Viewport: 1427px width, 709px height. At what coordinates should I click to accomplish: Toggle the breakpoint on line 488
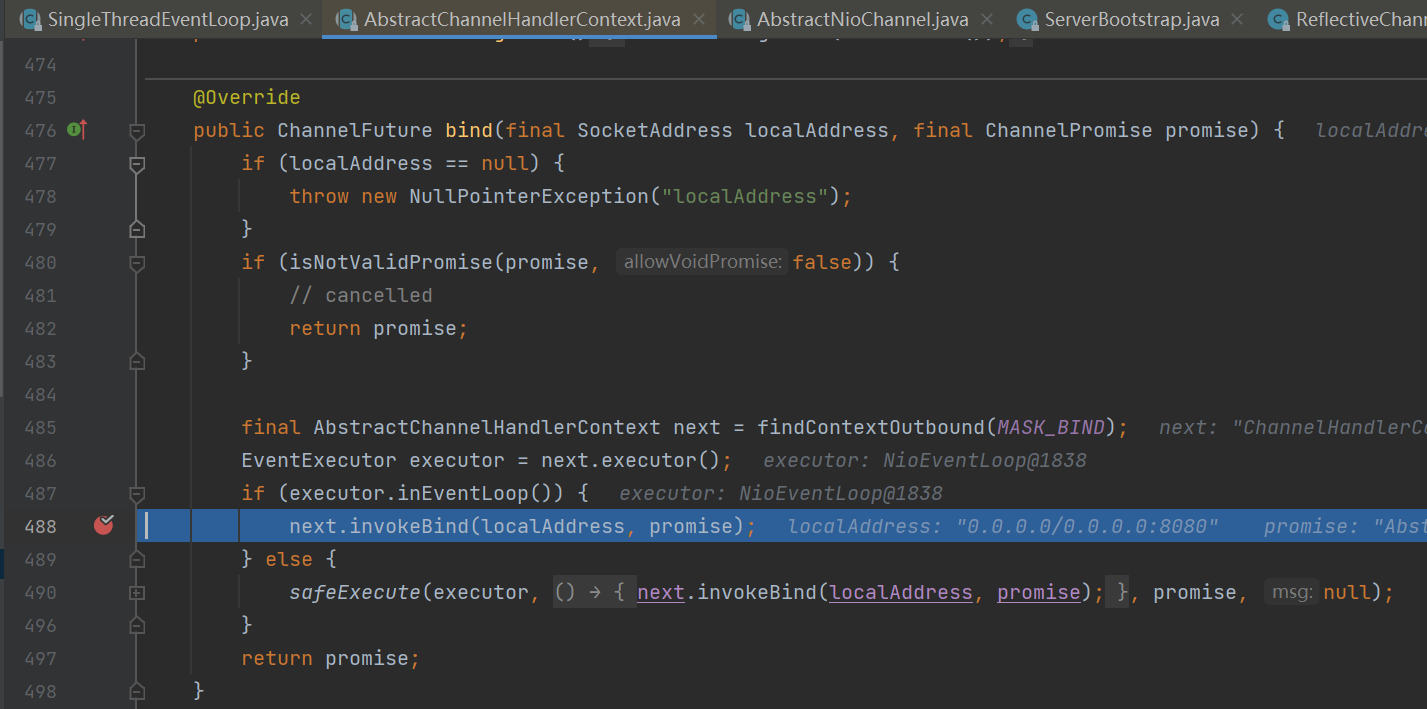click(104, 526)
